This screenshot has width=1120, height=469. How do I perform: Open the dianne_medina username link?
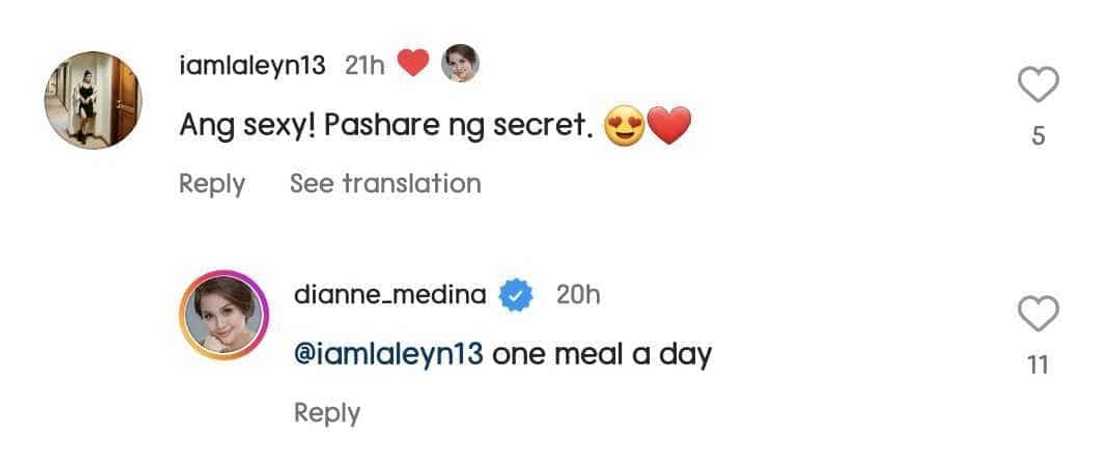click(390, 296)
